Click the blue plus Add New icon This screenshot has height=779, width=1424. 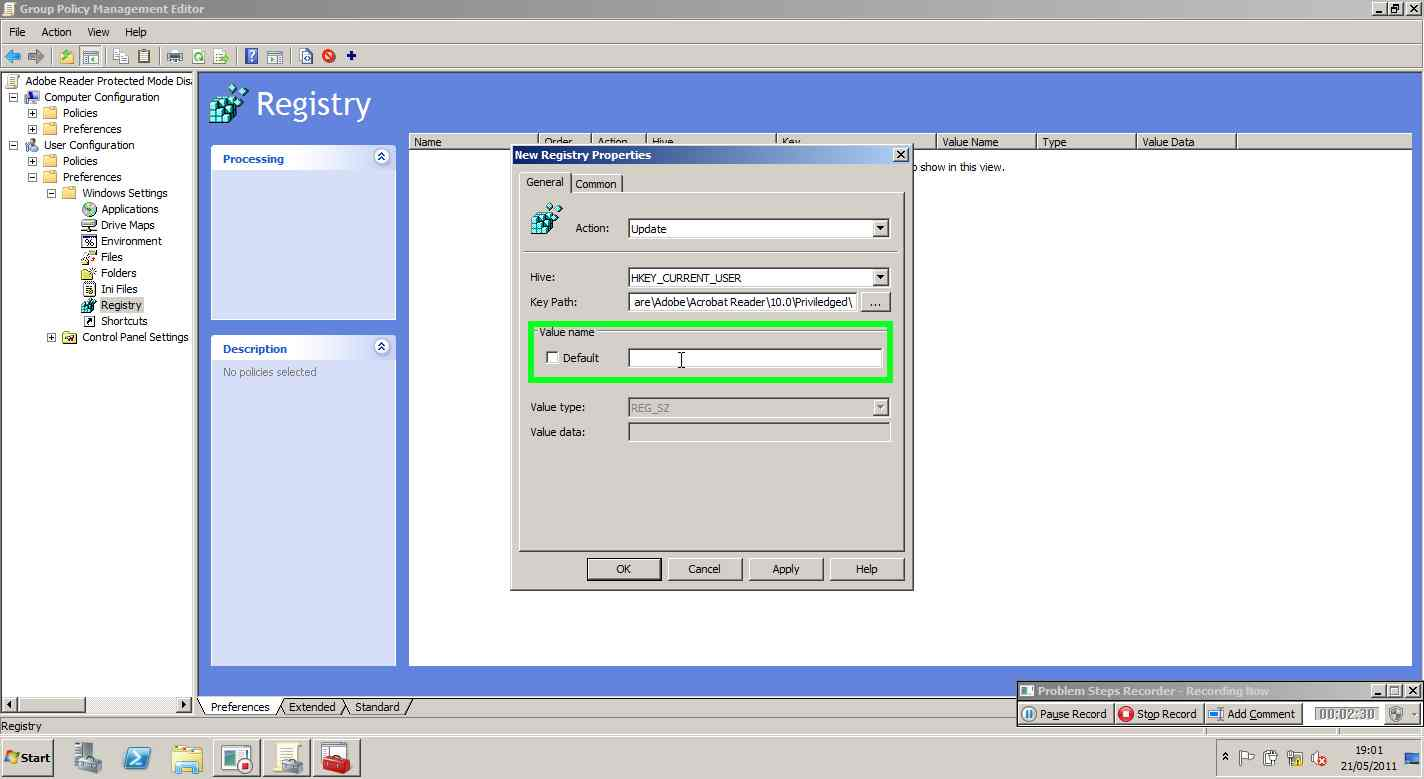(x=351, y=56)
